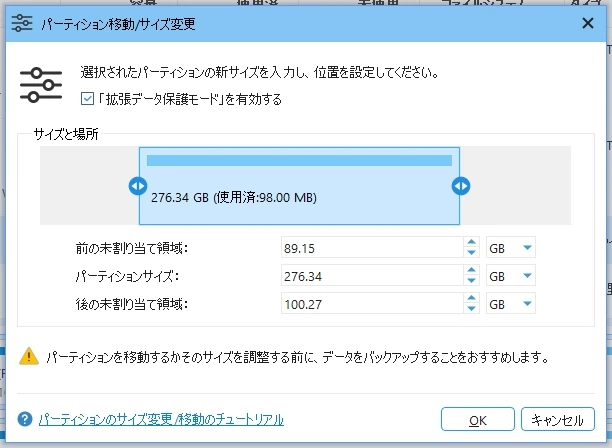
Task: Decrease 後の未割り当て領域 with down arrow
Action: click(x=471, y=309)
